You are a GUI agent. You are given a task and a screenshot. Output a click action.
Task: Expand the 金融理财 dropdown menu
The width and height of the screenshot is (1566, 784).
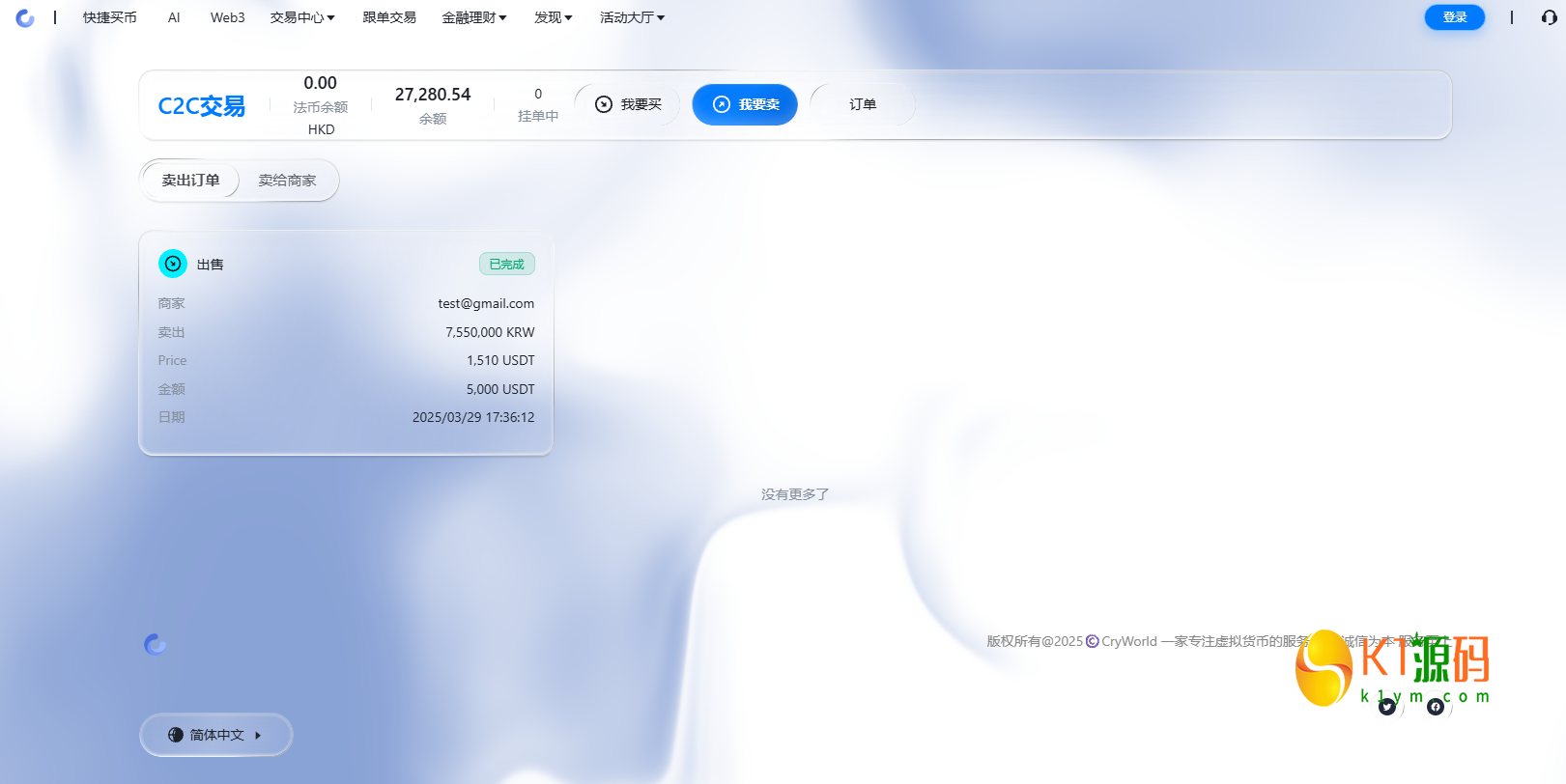474,17
